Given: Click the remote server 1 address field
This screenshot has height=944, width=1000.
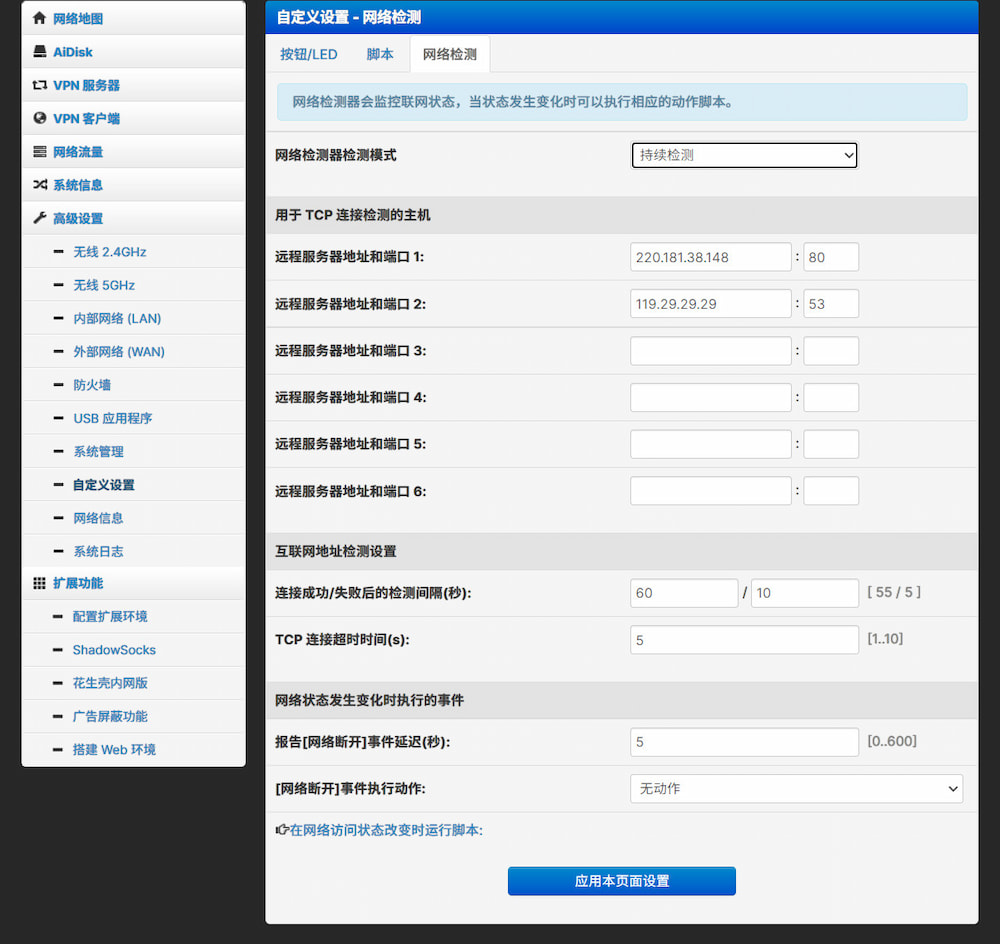Looking at the screenshot, I should pos(710,257).
